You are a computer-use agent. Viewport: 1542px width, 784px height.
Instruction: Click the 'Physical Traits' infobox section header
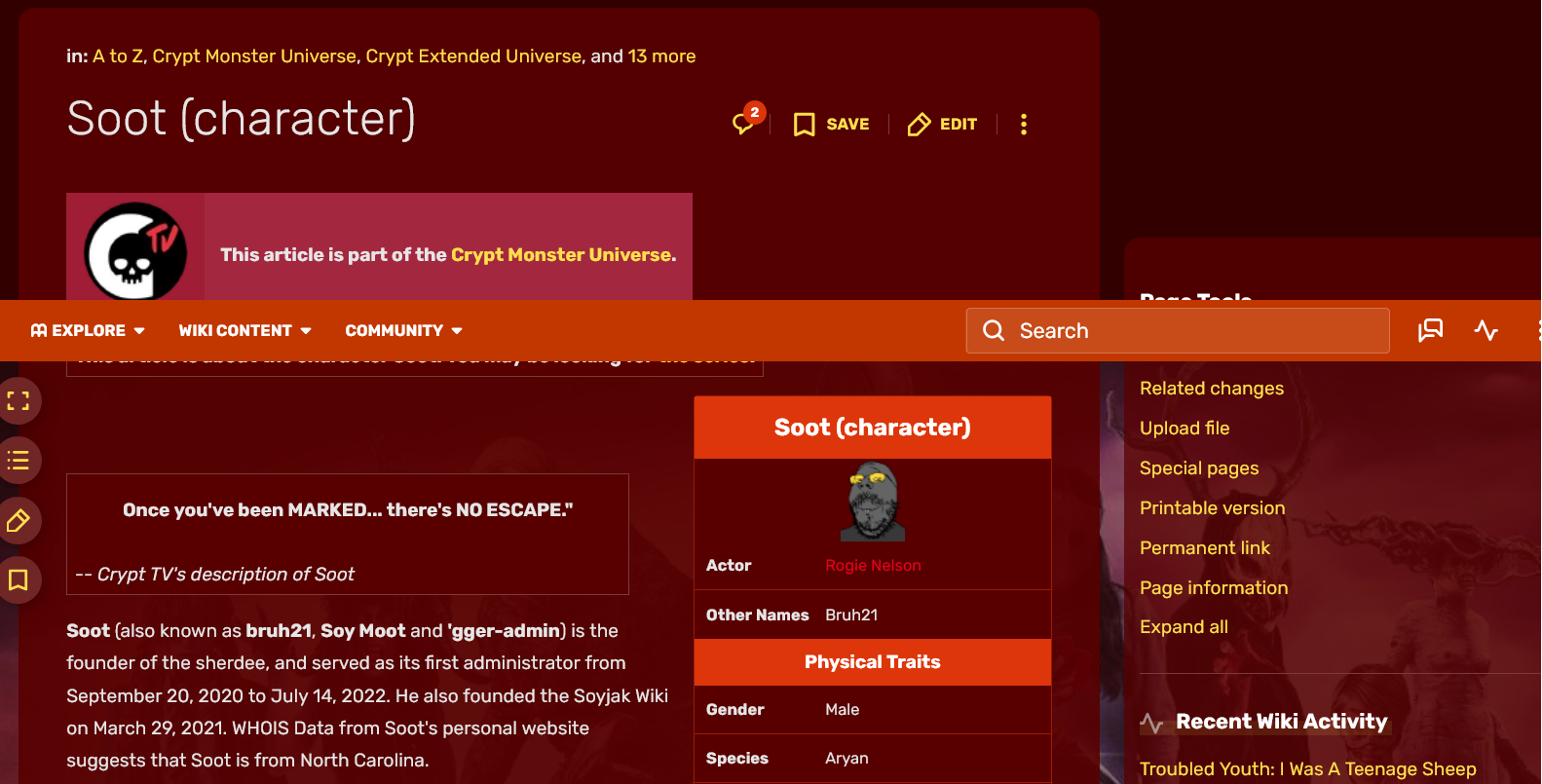coord(873,662)
